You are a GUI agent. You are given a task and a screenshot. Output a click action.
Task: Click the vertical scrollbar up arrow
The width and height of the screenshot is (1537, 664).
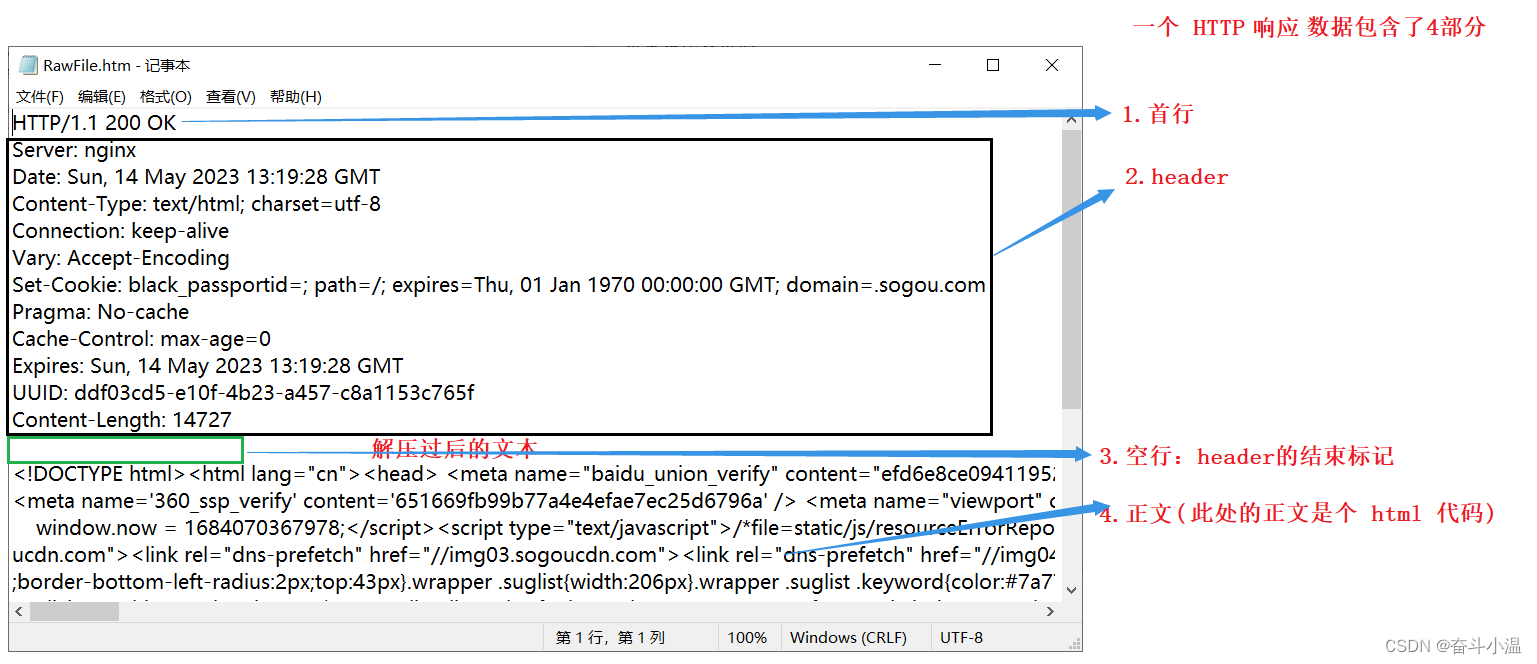[1071, 119]
